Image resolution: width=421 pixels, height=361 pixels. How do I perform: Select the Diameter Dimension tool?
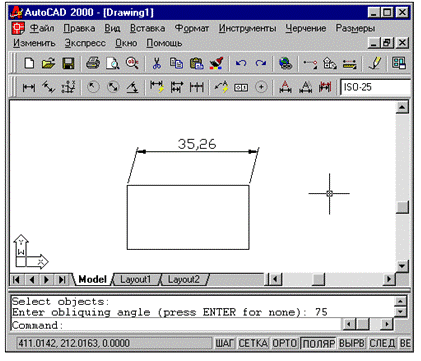[x=113, y=87]
